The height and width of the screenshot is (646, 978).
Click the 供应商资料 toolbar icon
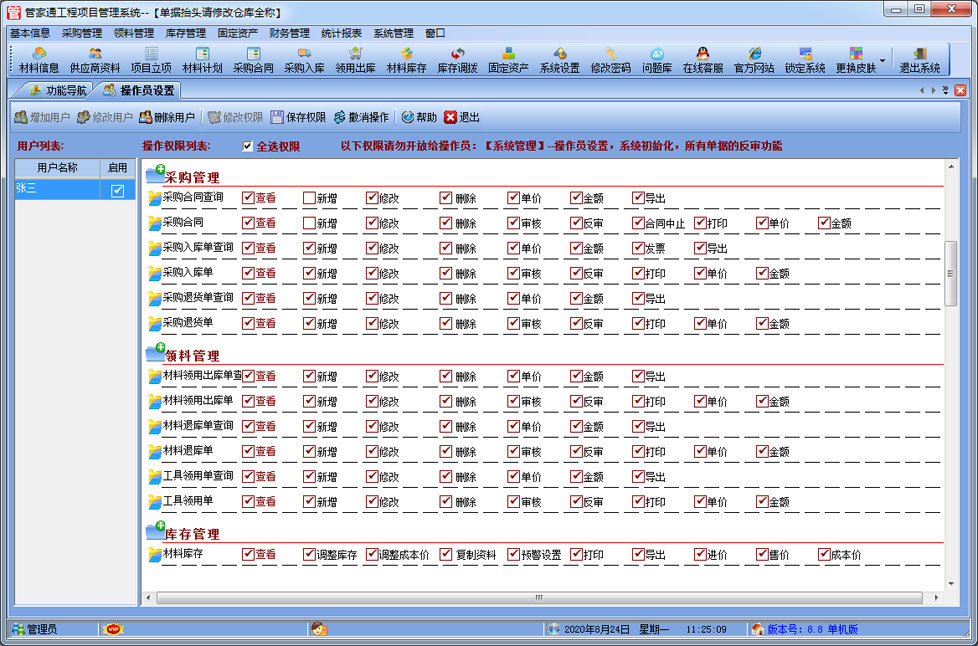click(x=95, y=60)
